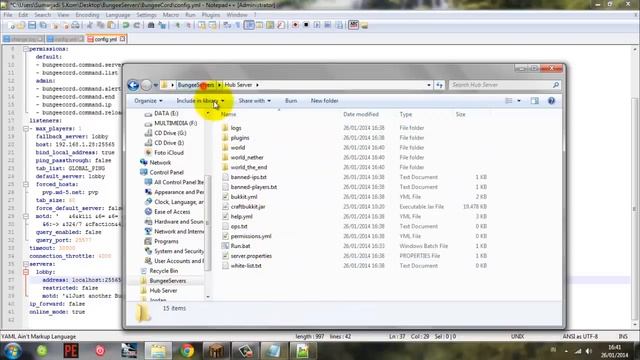Sort files by the Date modified column

(361, 114)
